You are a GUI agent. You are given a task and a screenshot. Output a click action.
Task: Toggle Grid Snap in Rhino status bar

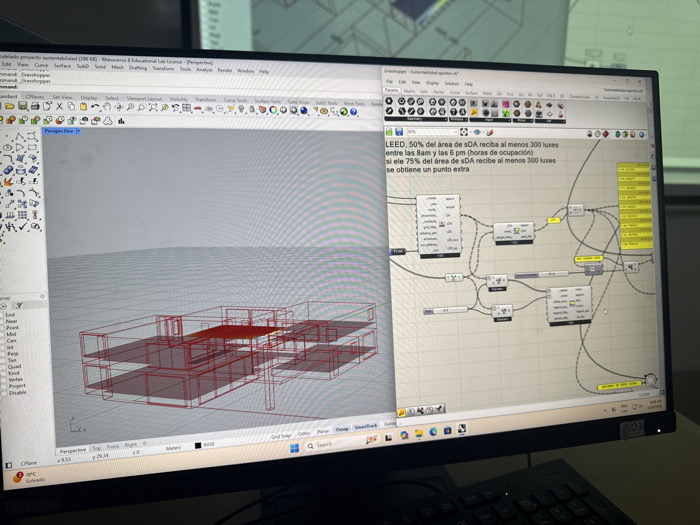pyautogui.click(x=281, y=436)
